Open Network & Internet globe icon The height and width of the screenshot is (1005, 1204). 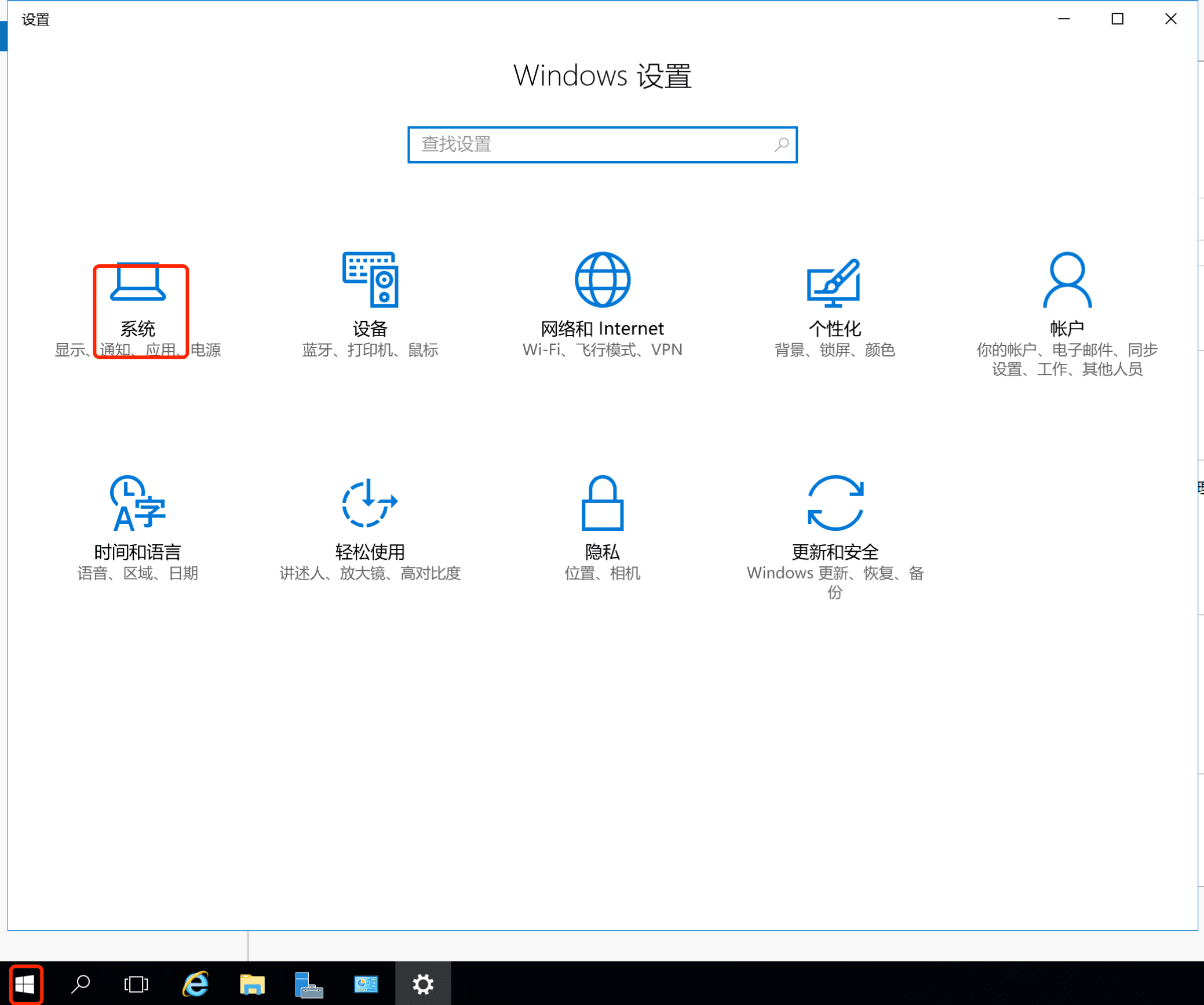point(602,279)
